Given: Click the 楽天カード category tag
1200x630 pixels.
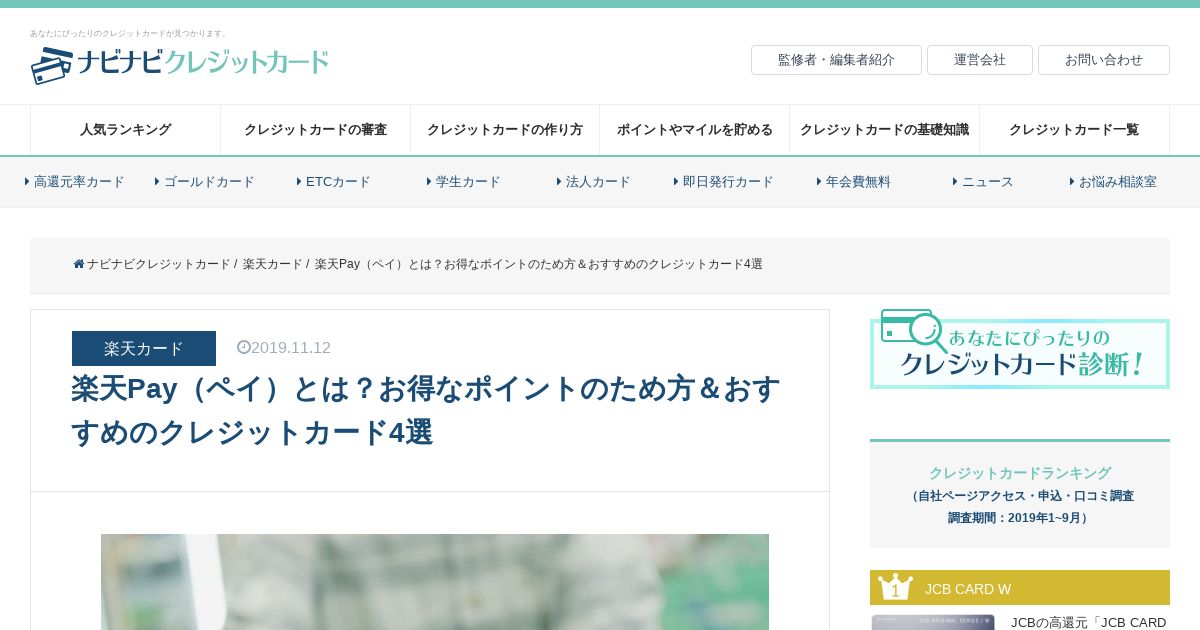Looking at the screenshot, I should [144, 348].
